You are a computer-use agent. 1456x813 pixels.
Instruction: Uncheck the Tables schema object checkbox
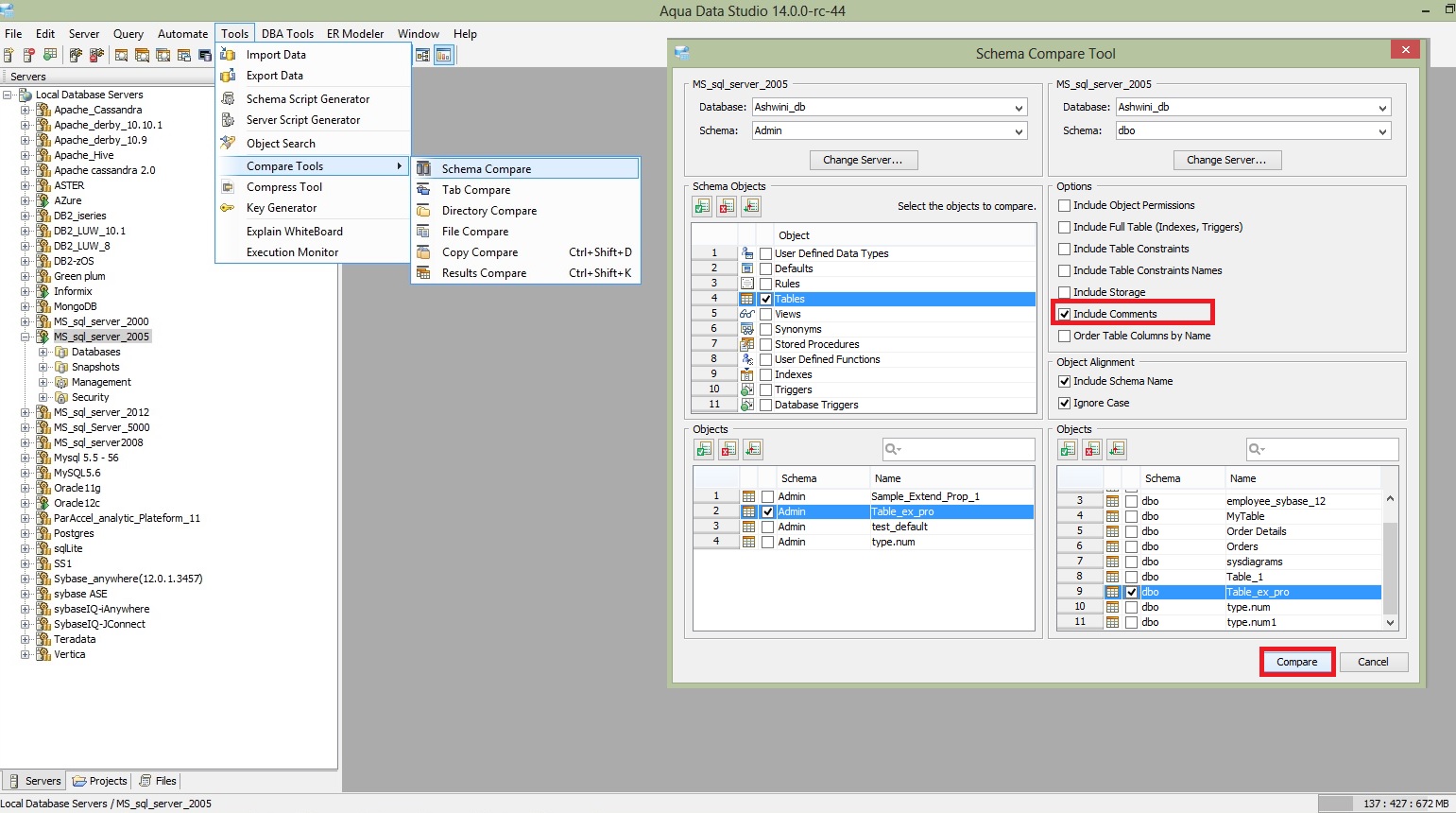766,299
